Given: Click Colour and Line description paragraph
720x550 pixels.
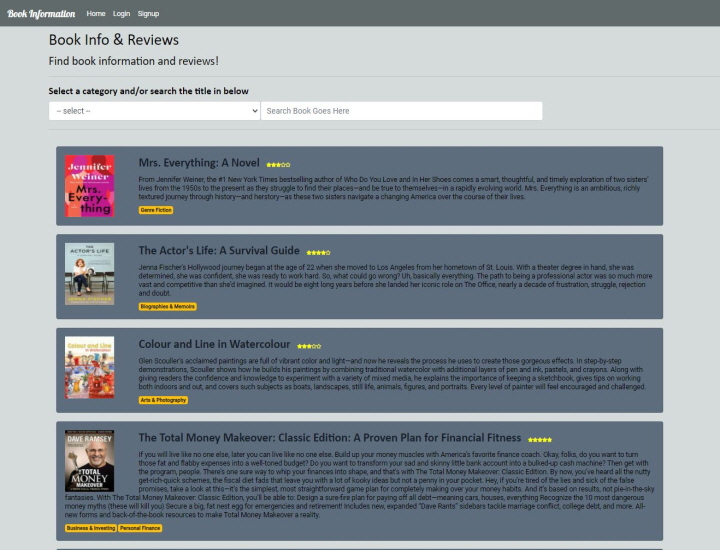Looking at the screenshot, I should point(392,374).
